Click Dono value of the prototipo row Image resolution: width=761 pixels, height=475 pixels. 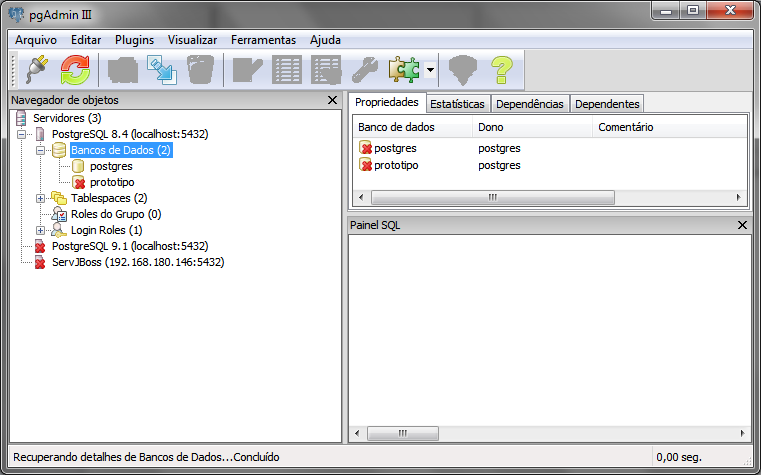499,165
